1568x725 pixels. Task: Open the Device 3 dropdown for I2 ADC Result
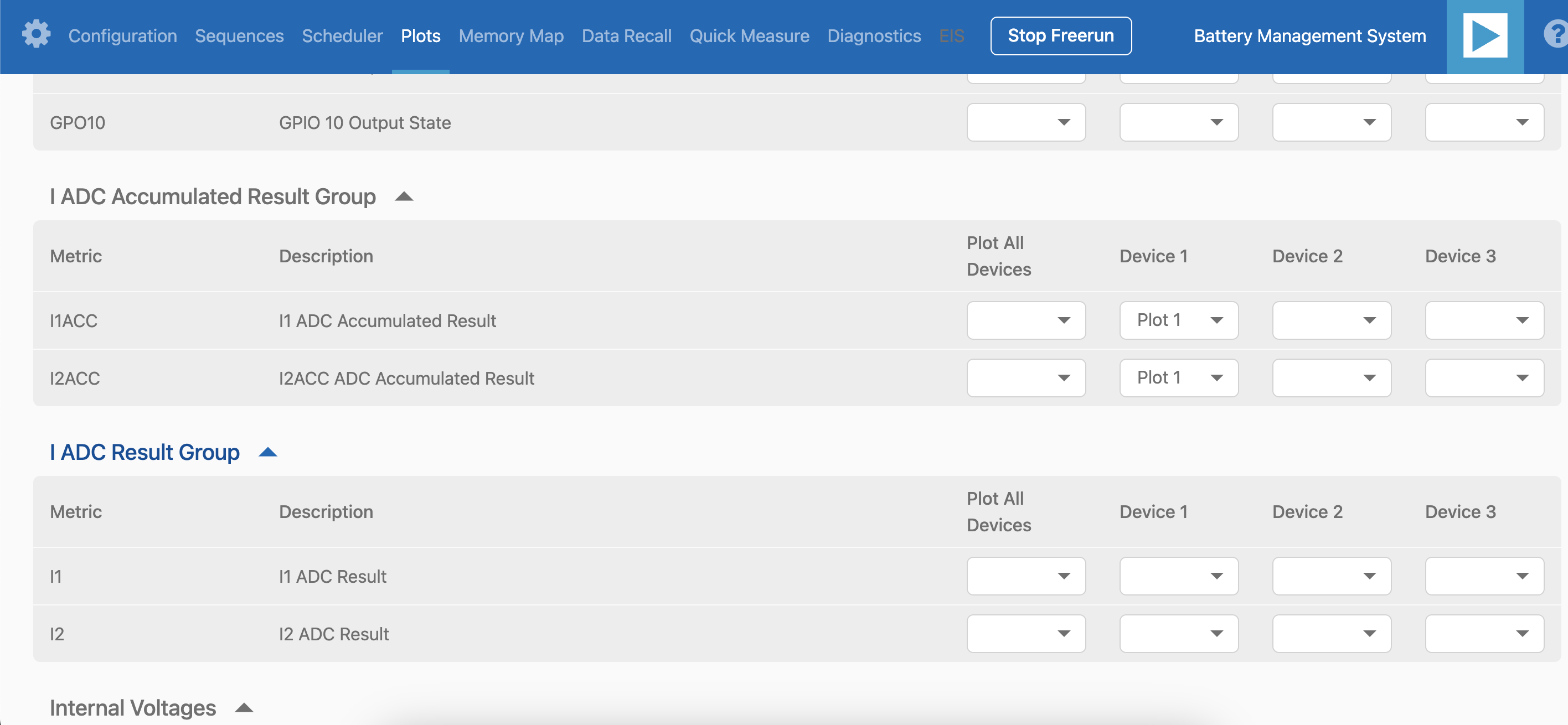pyautogui.click(x=1484, y=633)
